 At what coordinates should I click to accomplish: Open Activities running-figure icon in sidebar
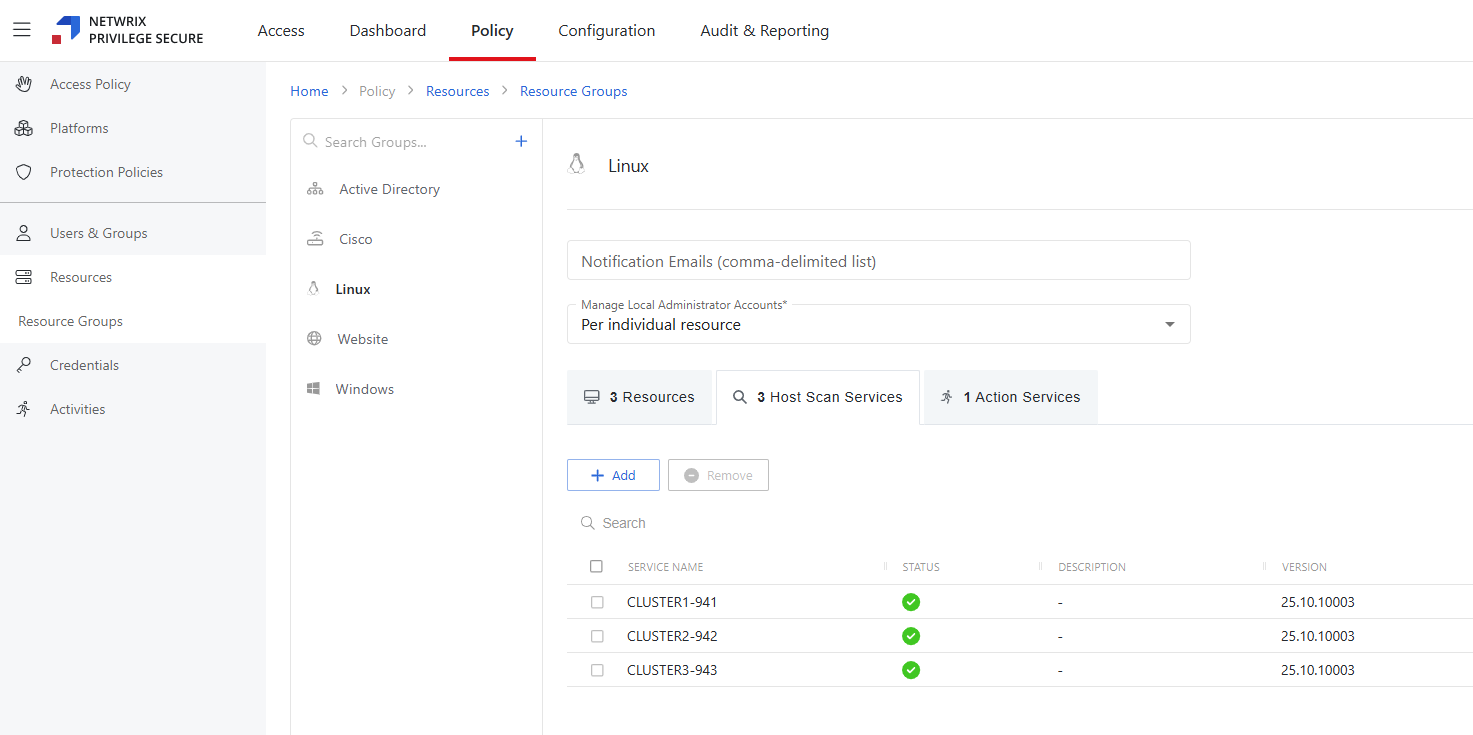coord(24,409)
